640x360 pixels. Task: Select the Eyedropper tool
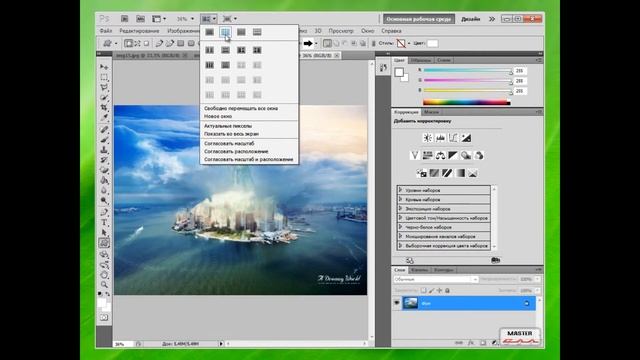coord(104,118)
